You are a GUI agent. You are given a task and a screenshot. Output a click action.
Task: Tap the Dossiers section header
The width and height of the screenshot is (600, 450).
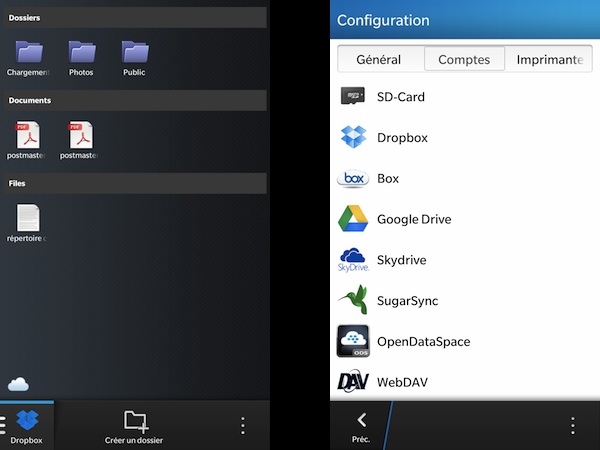click(135, 18)
